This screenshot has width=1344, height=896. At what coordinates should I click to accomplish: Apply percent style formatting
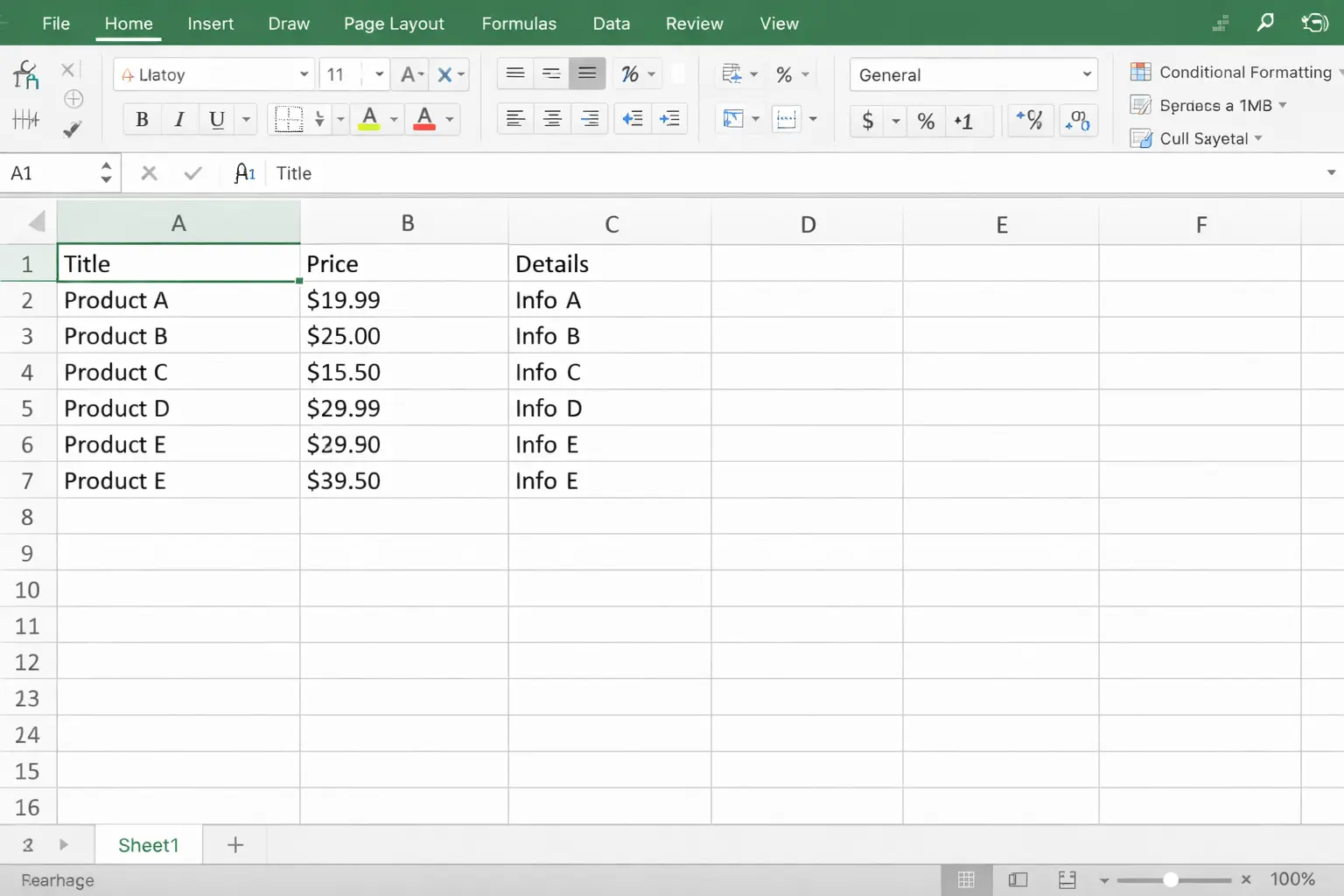click(x=926, y=121)
